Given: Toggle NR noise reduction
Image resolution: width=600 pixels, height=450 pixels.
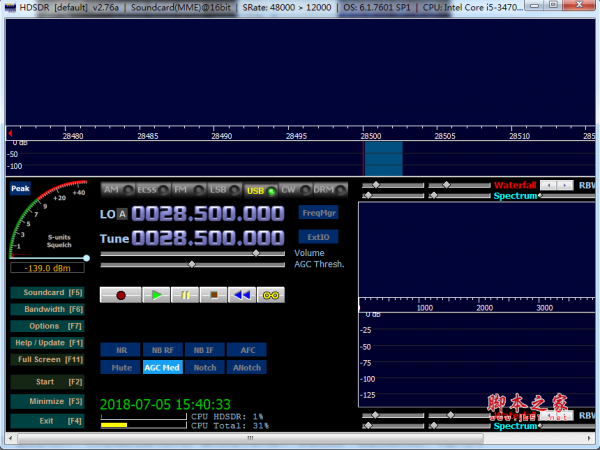Looking at the screenshot, I should 120,350.
